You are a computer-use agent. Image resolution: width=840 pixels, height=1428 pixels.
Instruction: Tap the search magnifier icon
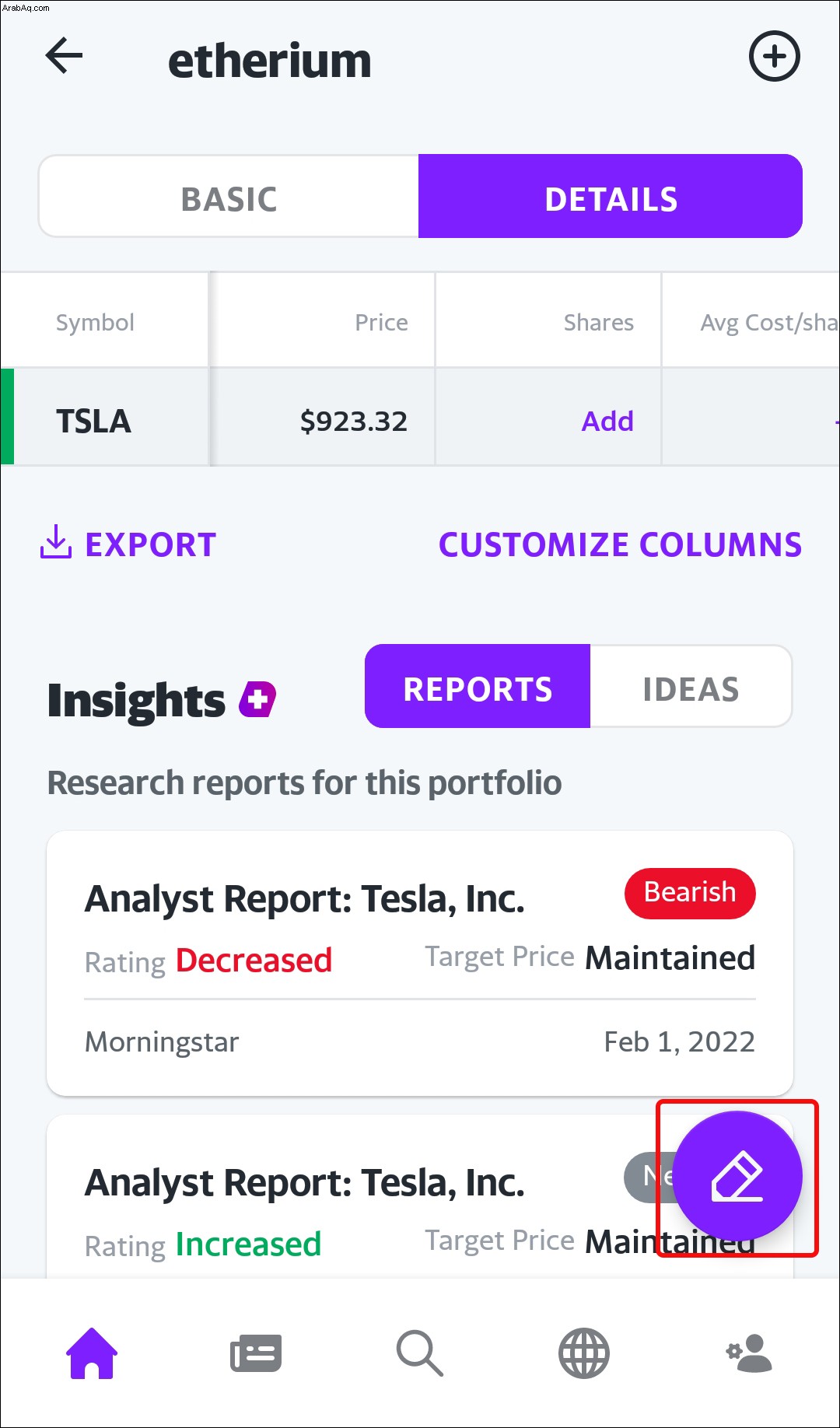pyautogui.click(x=419, y=1353)
